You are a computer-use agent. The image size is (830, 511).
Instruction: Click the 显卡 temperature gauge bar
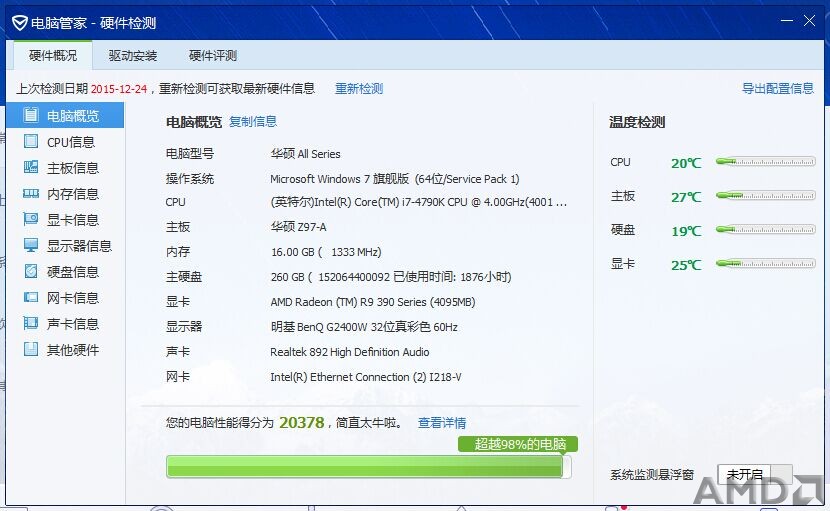pyautogui.click(x=765, y=264)
